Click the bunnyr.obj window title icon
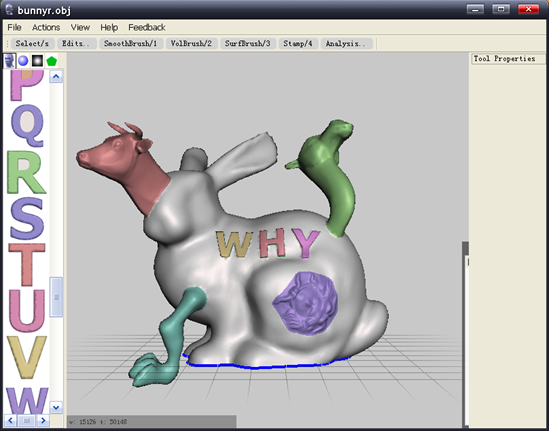 [9, 9]
